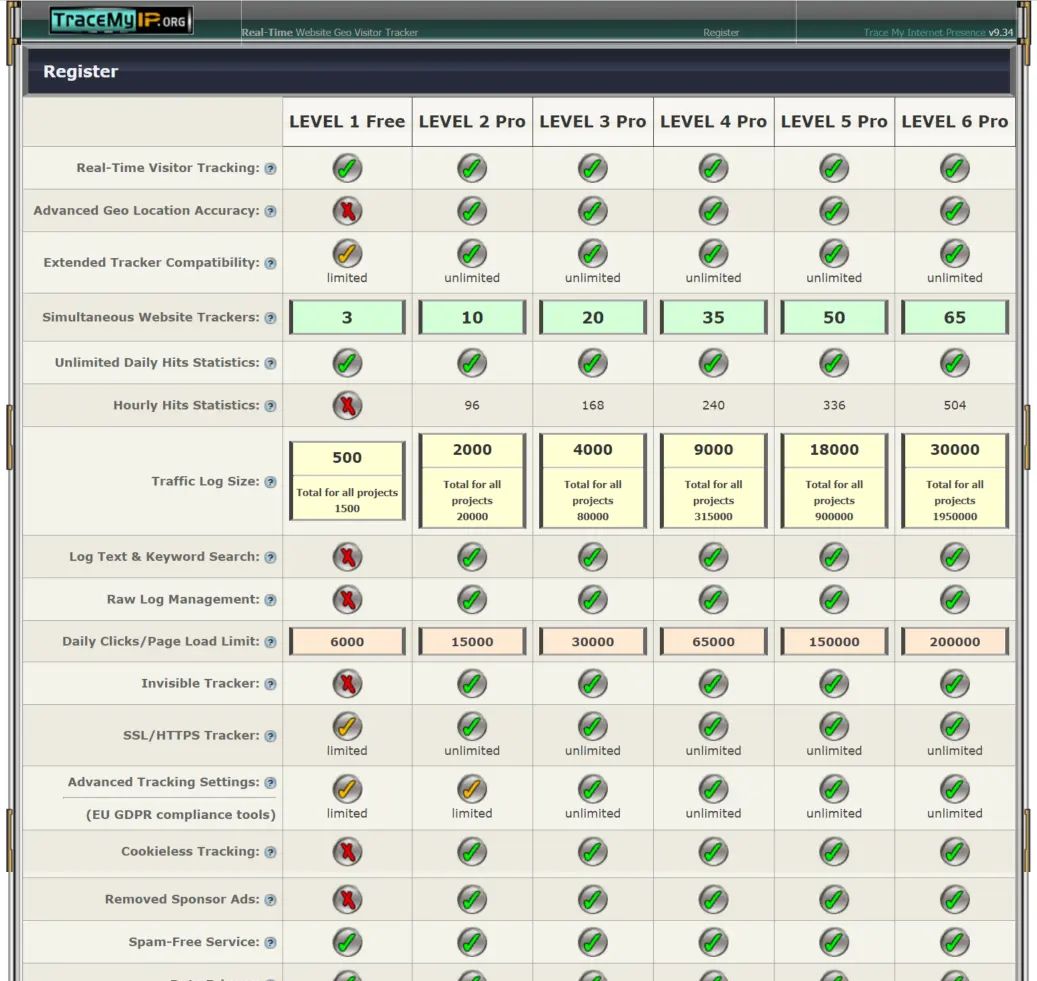1037x981 pixels.
Task: Click Level 6 daily clicks limit 200000
Action: coord(955,642)
